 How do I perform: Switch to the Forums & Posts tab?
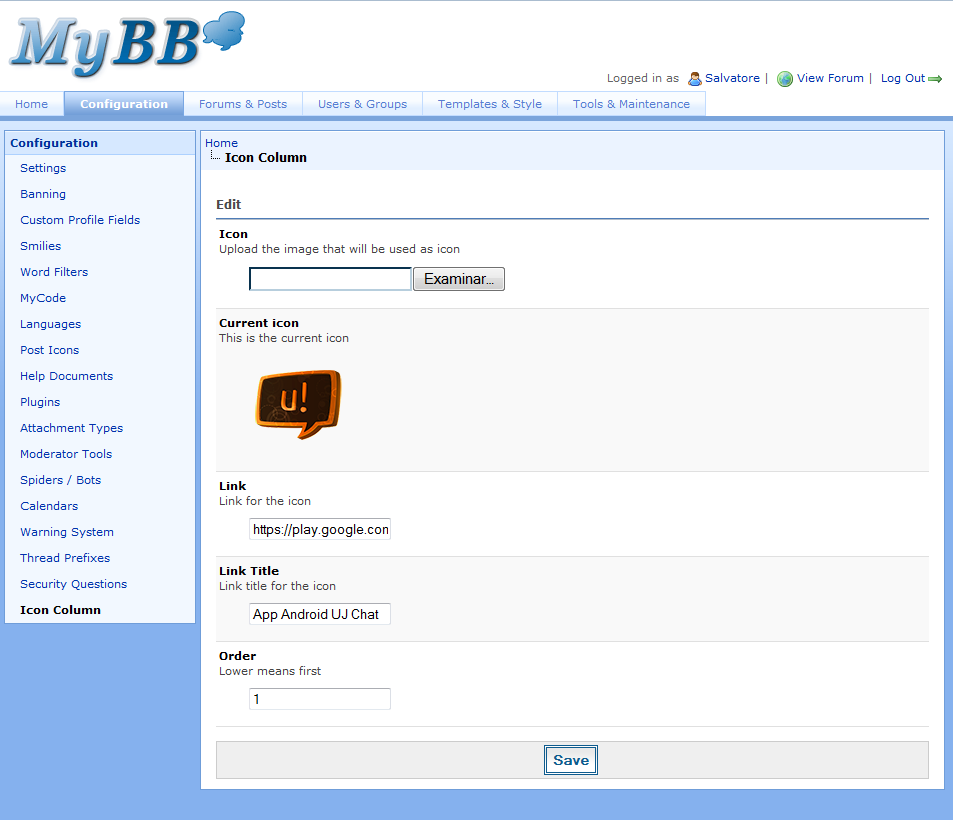pyautogui.click(x=243, y=104)
